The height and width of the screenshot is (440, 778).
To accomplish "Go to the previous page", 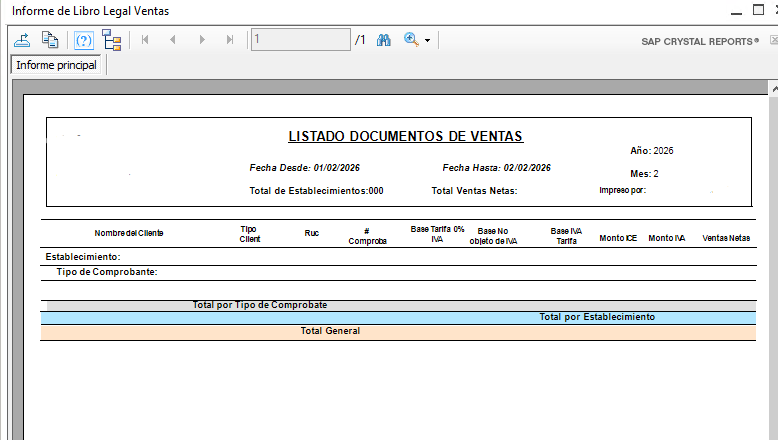I will click(x=173, y=40).
